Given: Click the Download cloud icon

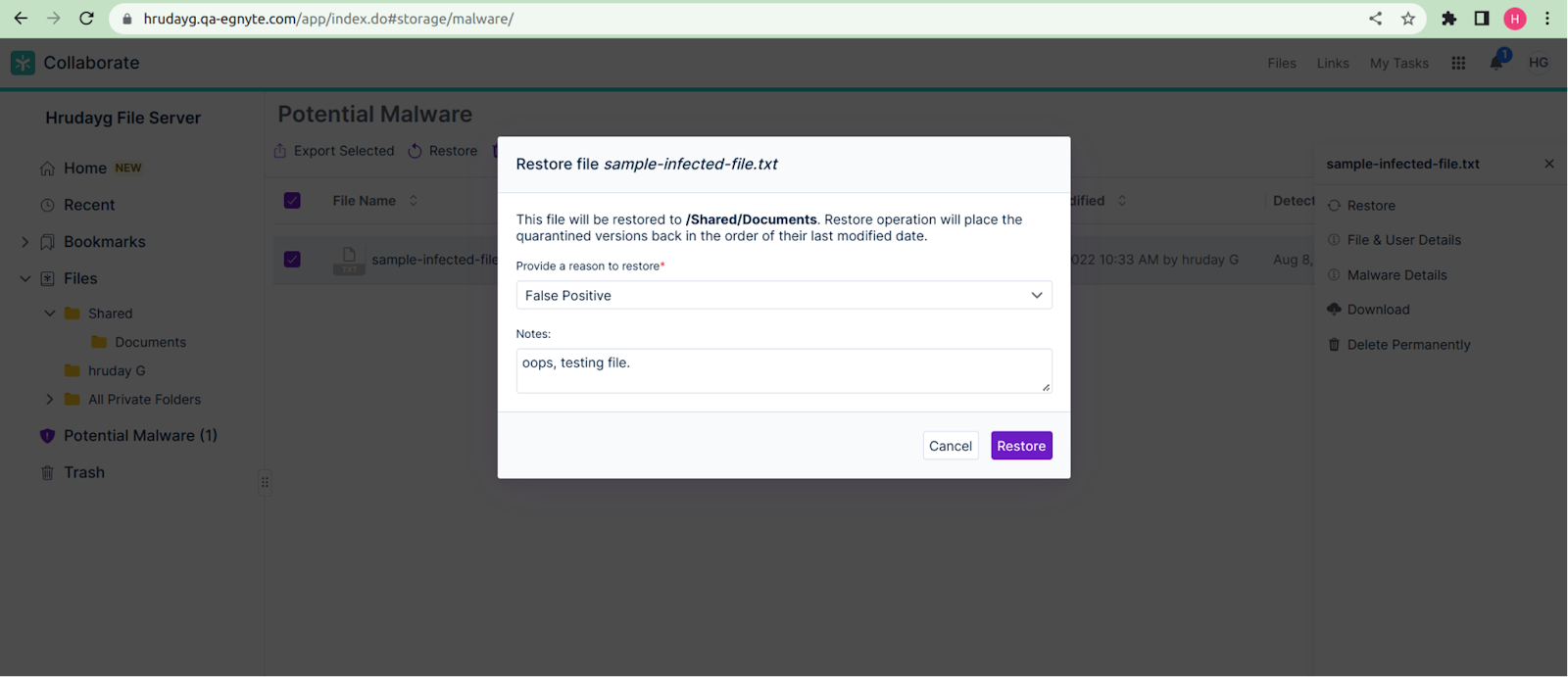Looking at the screenshot, I should click(x=1334, y=310).
